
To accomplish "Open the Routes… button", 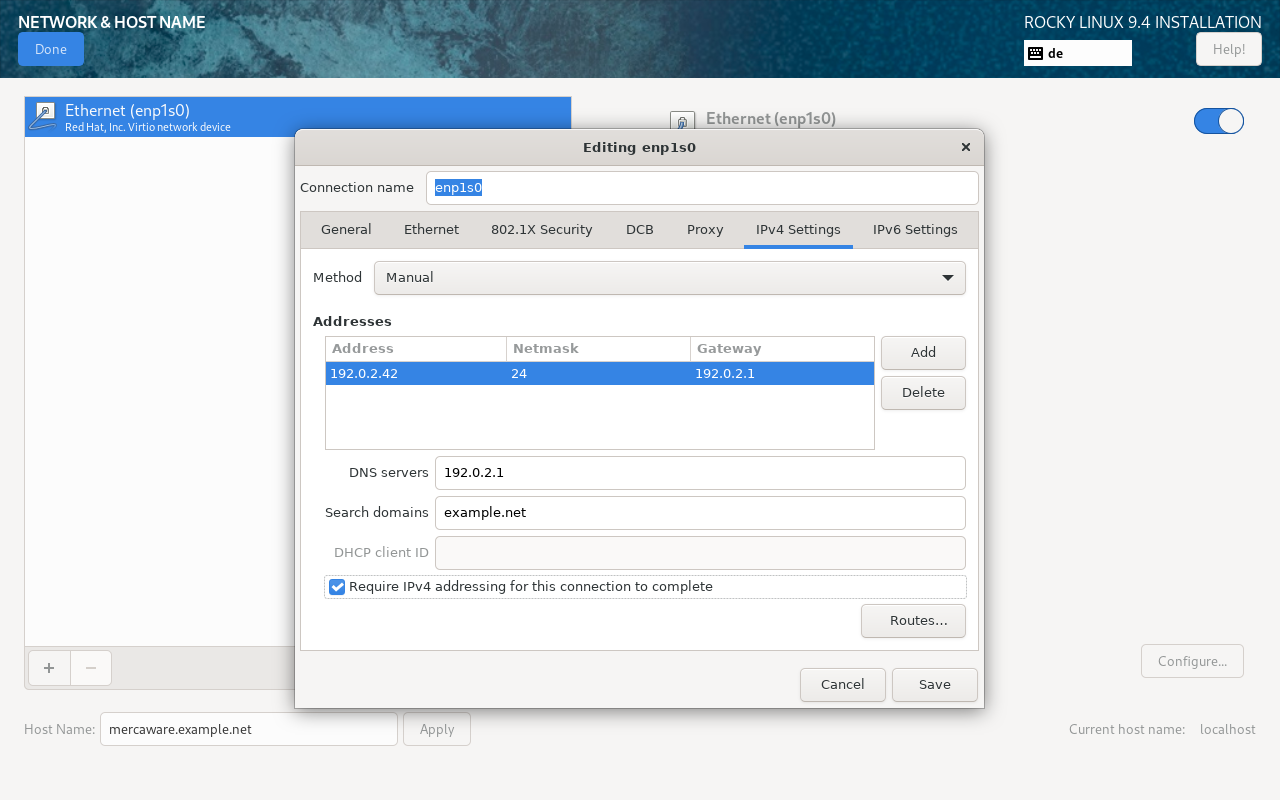I will [x=913, y=621].
